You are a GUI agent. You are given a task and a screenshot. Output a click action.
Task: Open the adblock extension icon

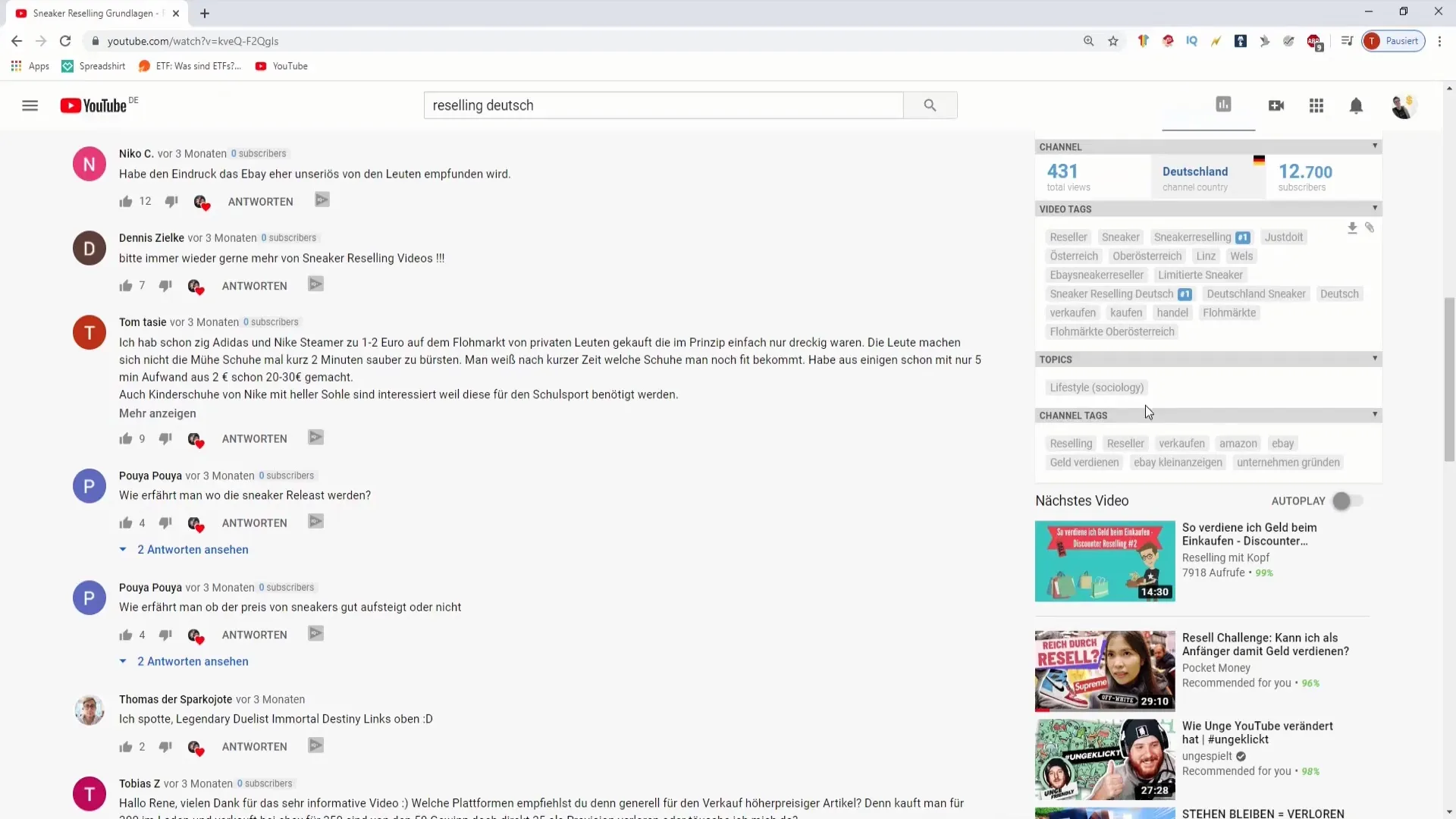tap(1314, 42)
